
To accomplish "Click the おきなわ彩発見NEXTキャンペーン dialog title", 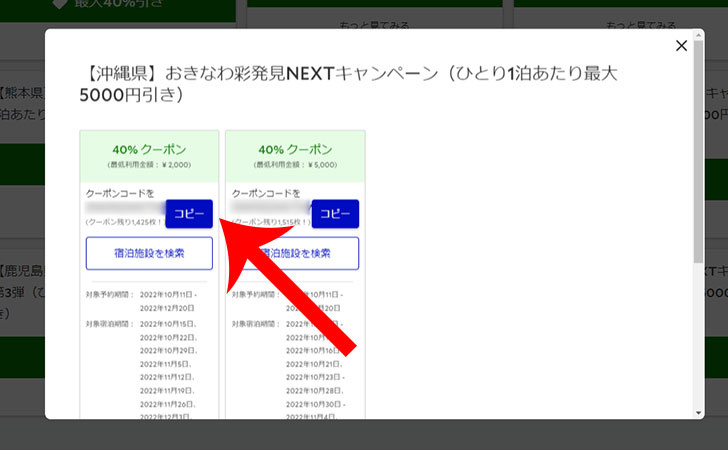I will click(348, 84).
